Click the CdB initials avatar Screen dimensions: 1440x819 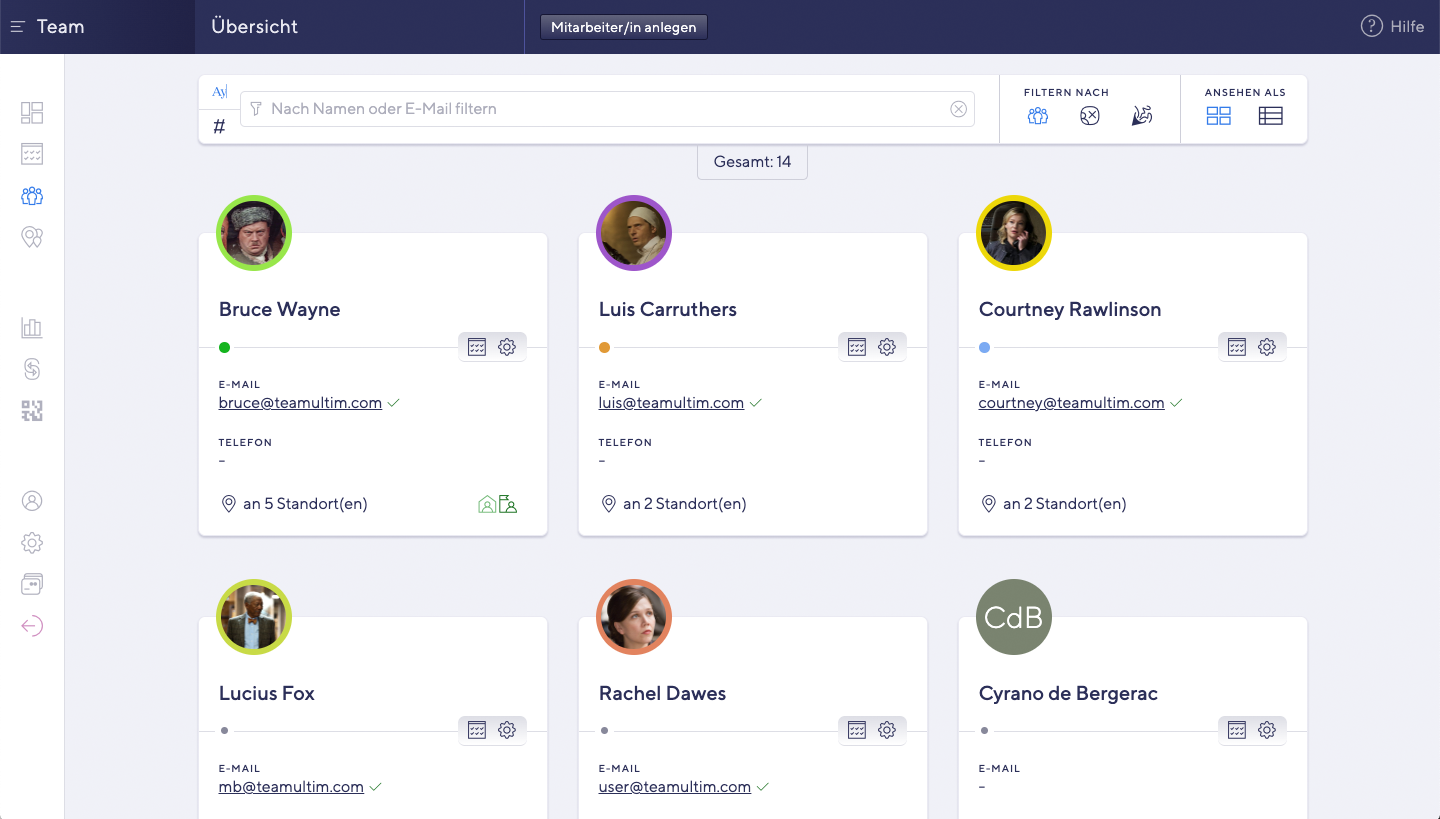[1014, 617]
